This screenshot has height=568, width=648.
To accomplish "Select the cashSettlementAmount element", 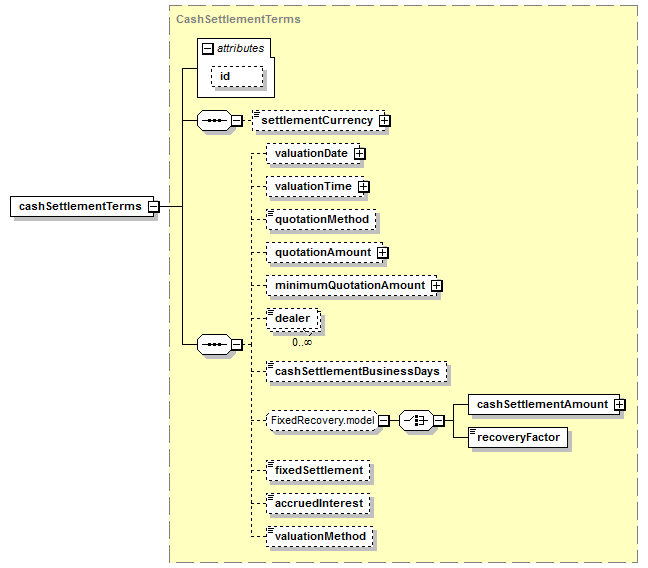I will pos(544,404).
